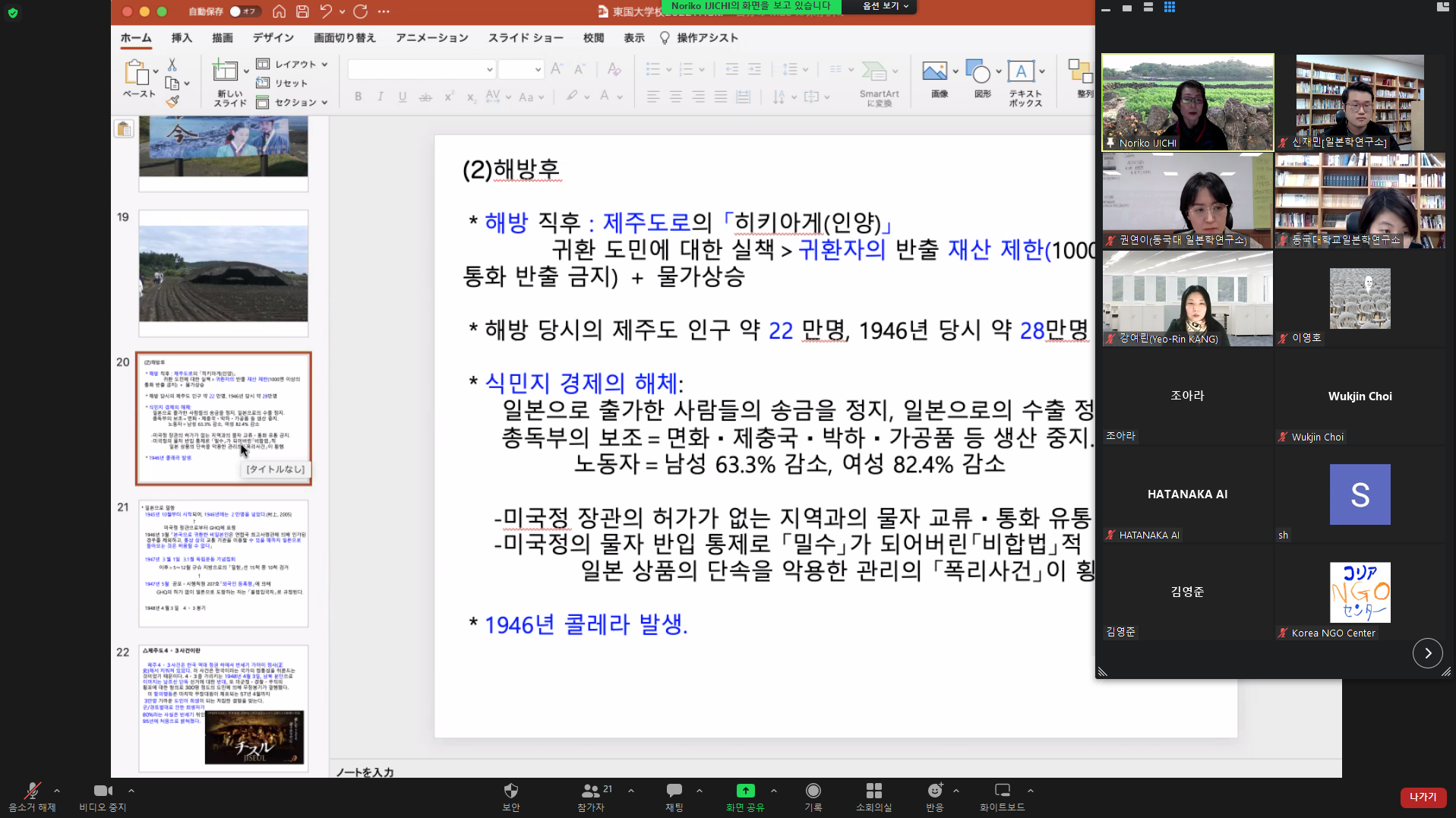Click the clipboard icon above slide thumbnails
Viewport: 1456px width, 818px height.
coord(124,129)
